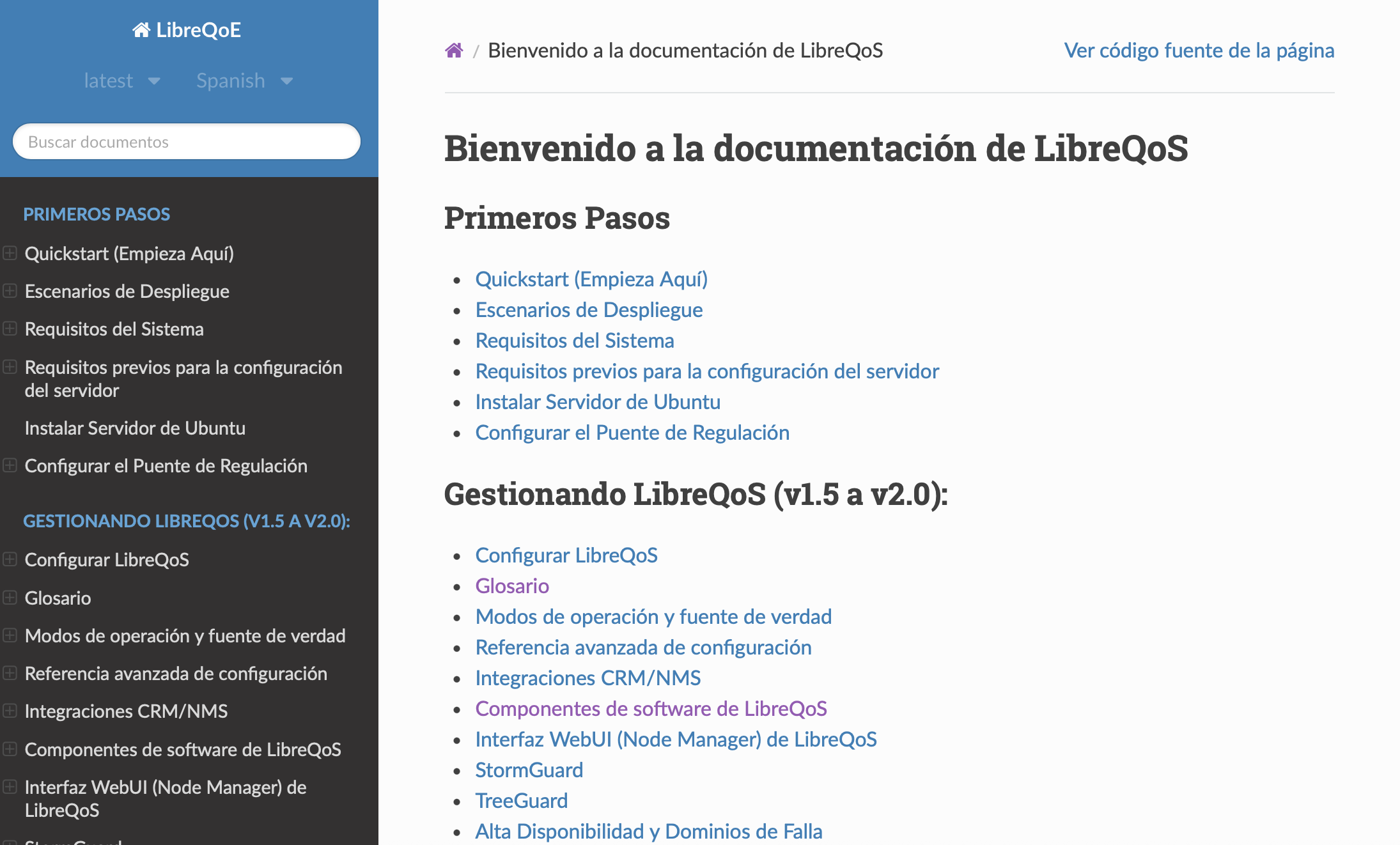Open Componentes de software de LibreQoS in sidebar
This screenshot has width=1400, height=845.
click(183, 749)
